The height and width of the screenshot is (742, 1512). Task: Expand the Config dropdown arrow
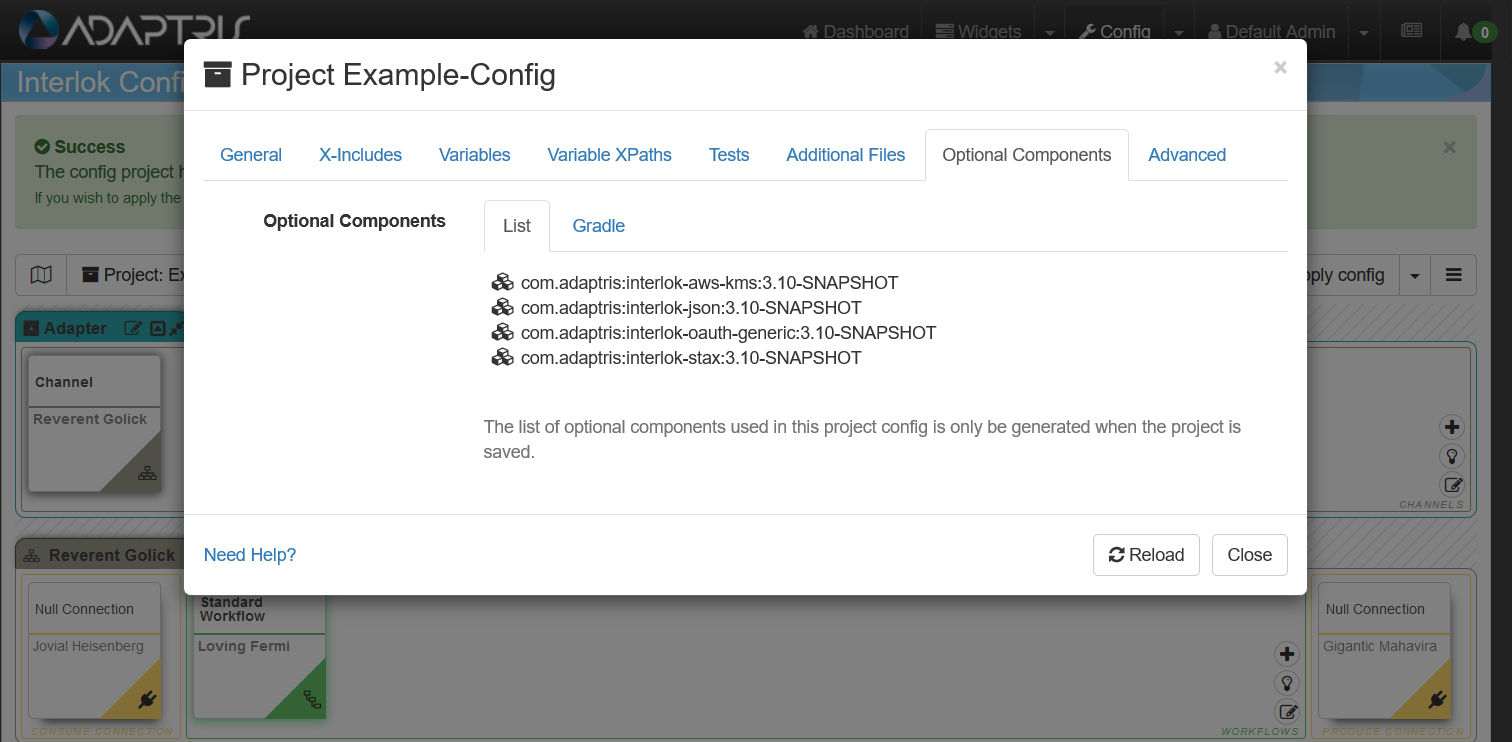pos(1179,32)
